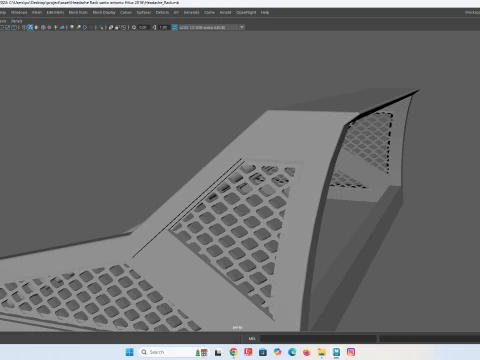Toggle the View Transform color management icon
Image resolution: width=480 pixels, height=360 pixels.
174,27
